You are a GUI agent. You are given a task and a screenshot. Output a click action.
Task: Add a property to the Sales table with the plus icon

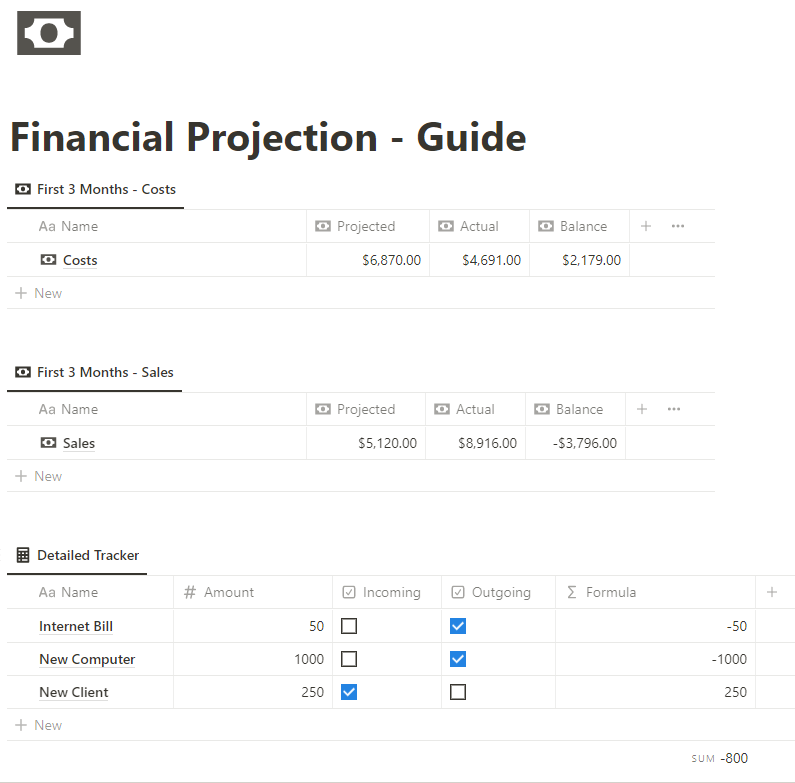(641, 409)
